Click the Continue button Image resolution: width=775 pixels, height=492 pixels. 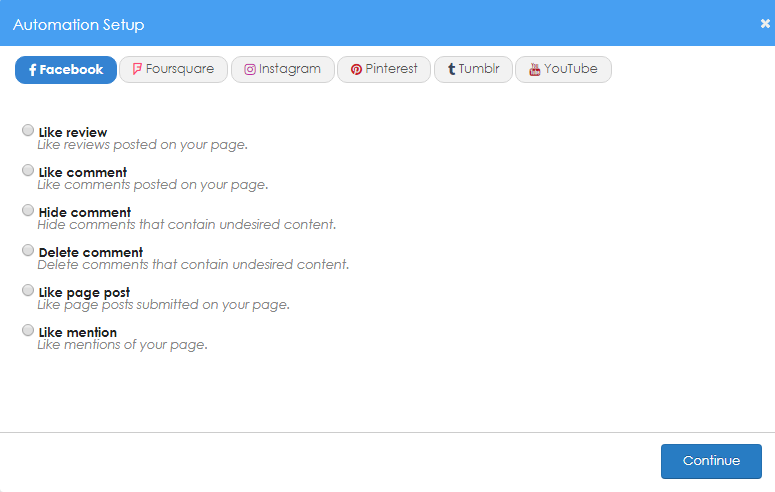(711, 461)
